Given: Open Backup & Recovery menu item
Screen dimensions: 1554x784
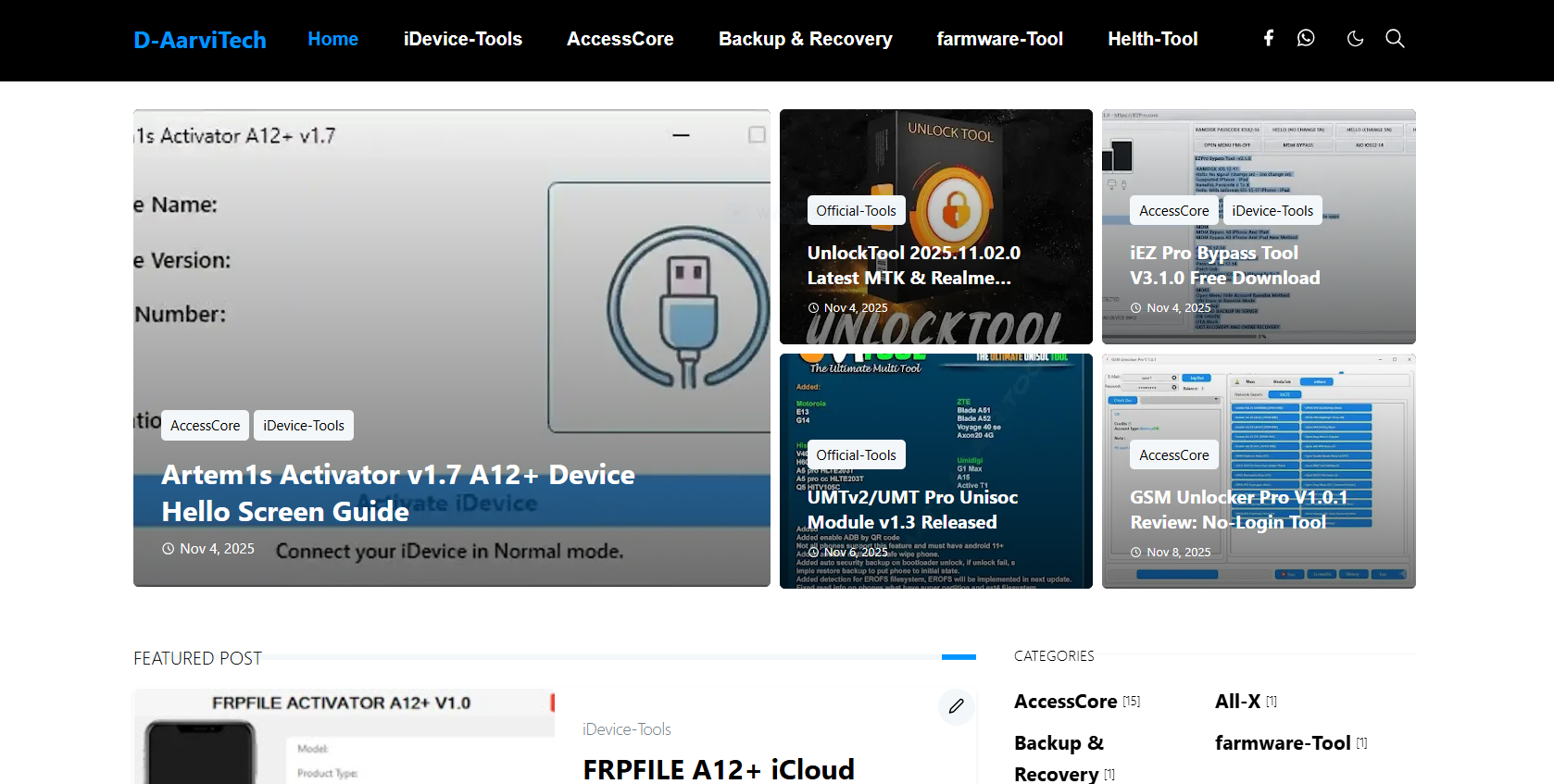Looking at the screenshot, I should [x=806, y=39].
